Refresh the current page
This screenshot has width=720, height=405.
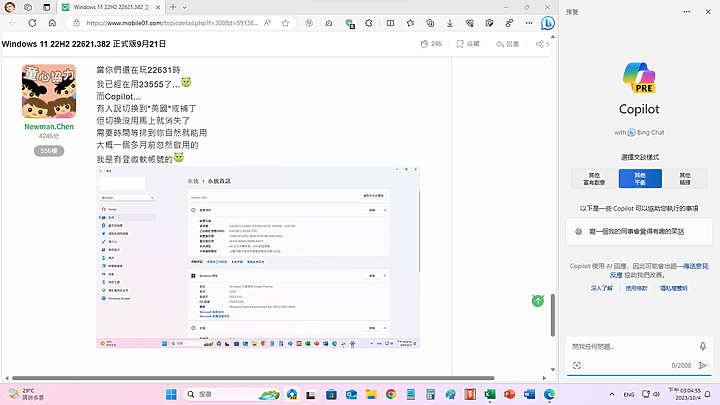[x=32, y=23]
